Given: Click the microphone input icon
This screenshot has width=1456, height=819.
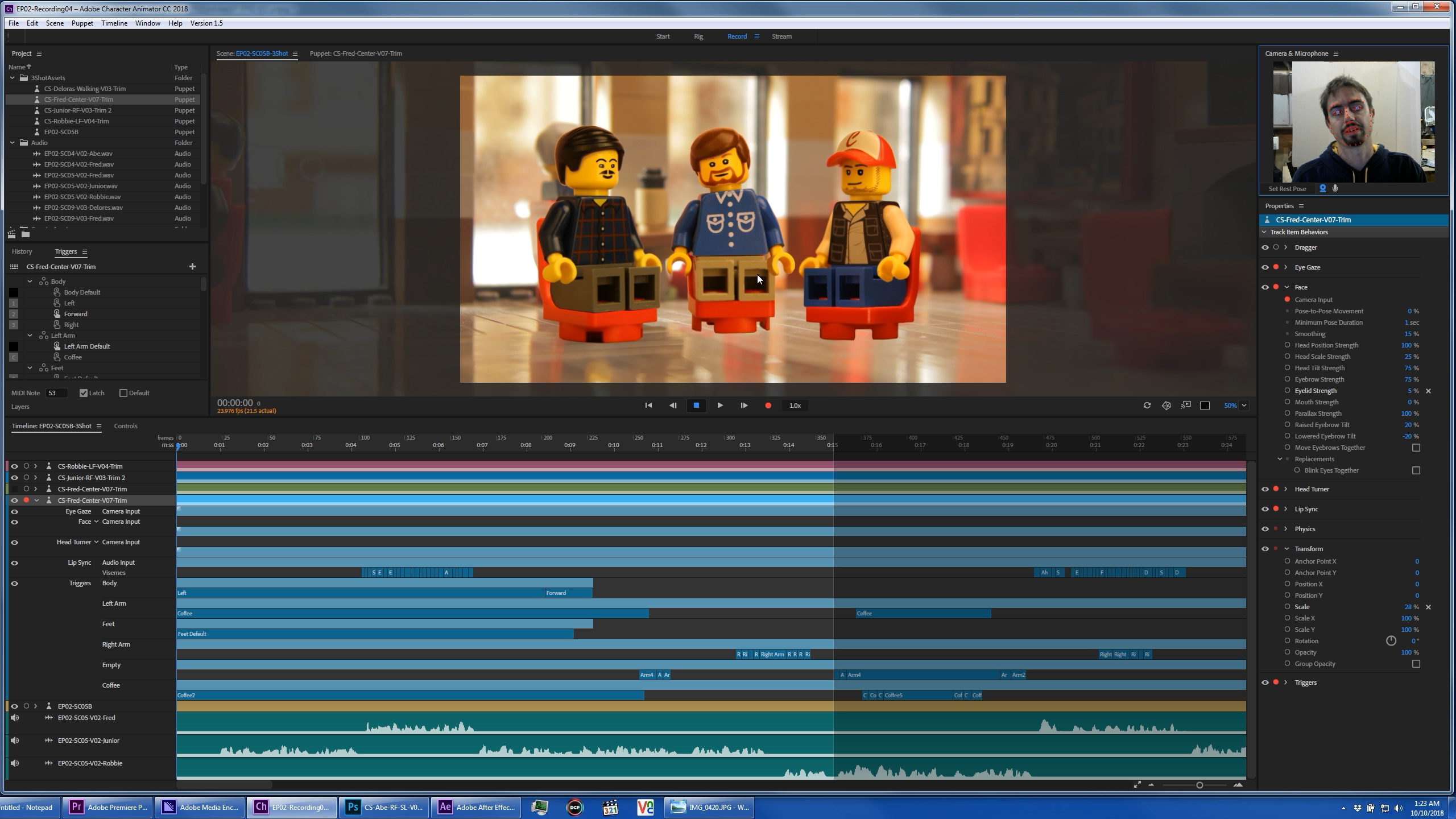Looking at the screenshot, I should 1335,189.
